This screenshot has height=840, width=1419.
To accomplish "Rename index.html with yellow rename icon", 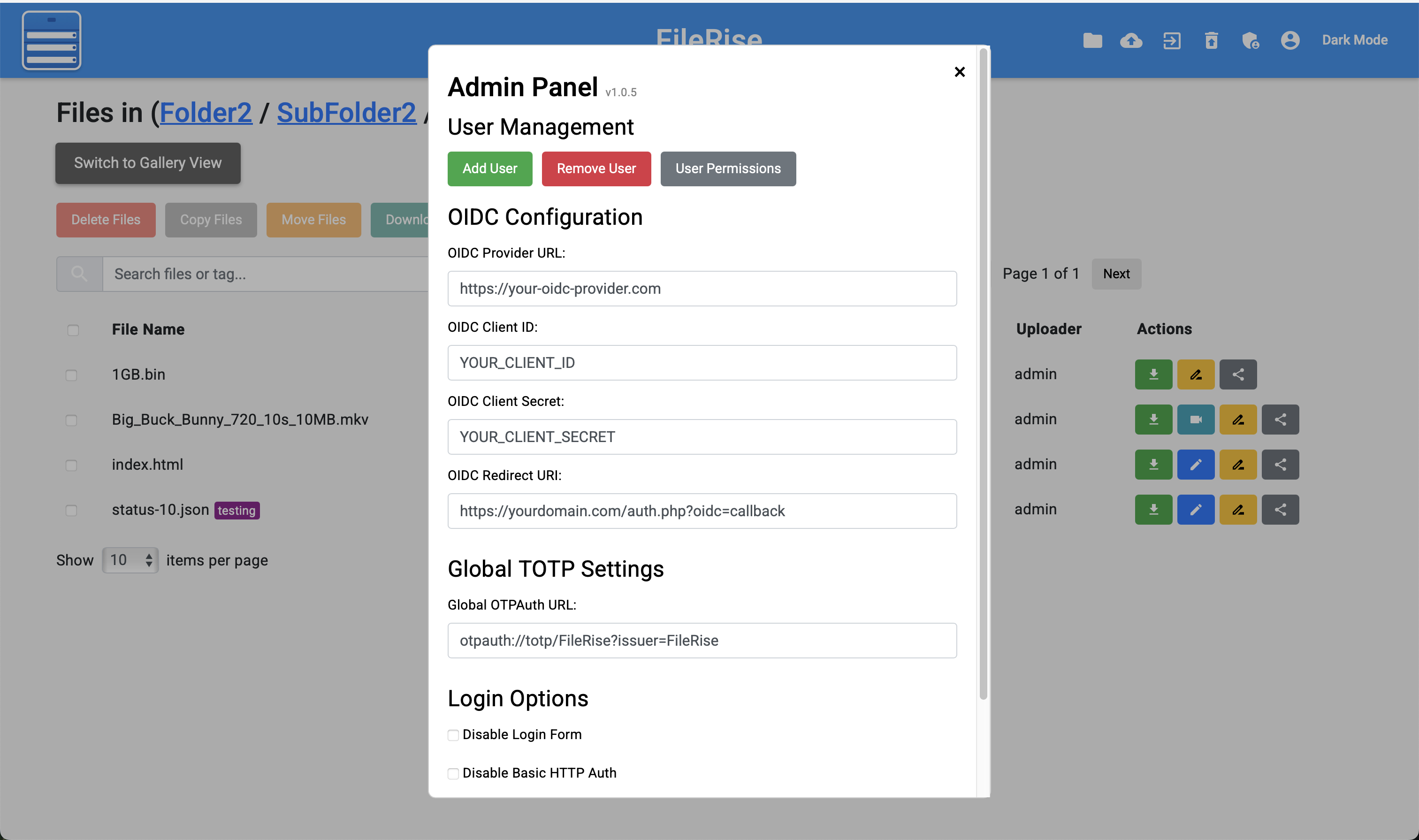I will pyautogui.click(x=1237, y=465).
